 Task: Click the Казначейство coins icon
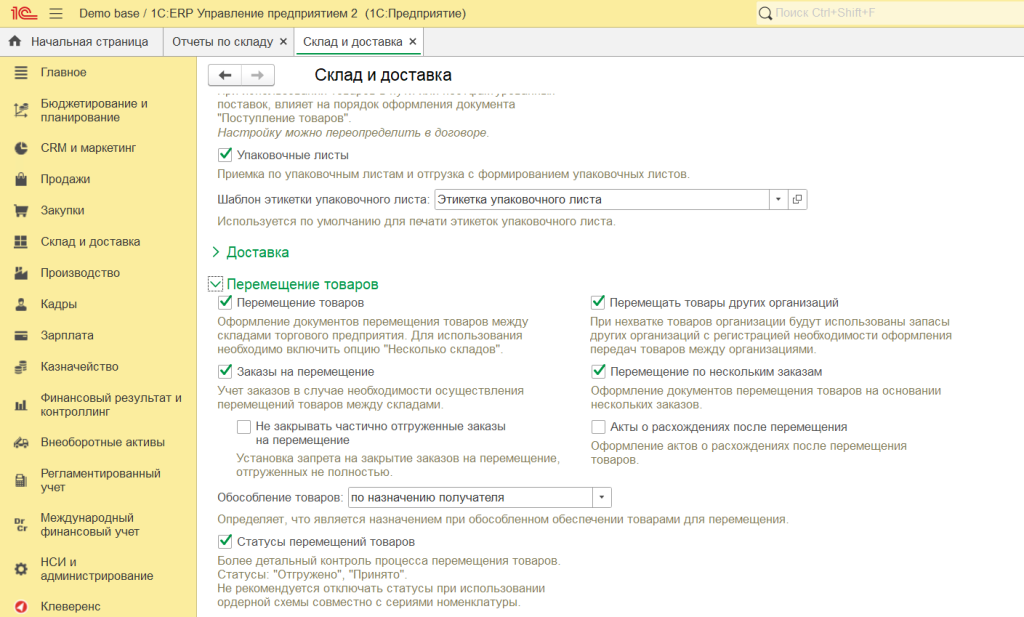click(21, 367)
